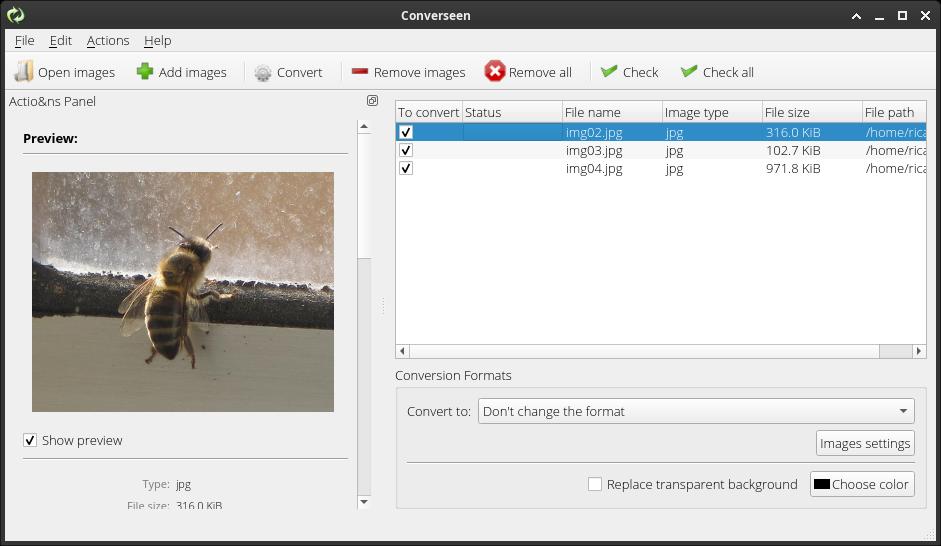The height and width of the screenshot is (546, 941).
Task: Click the green plus Add images icon
Action: 145,72
